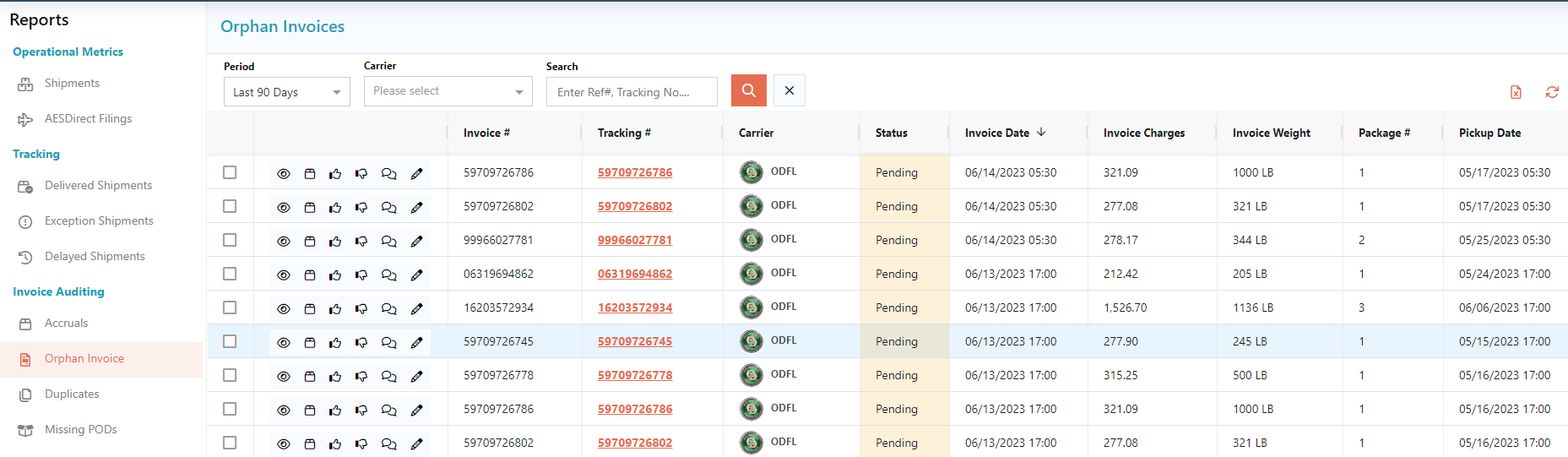Open AESDirect Filings report
Screen dimensions: 1568x457
pos(88,118)
